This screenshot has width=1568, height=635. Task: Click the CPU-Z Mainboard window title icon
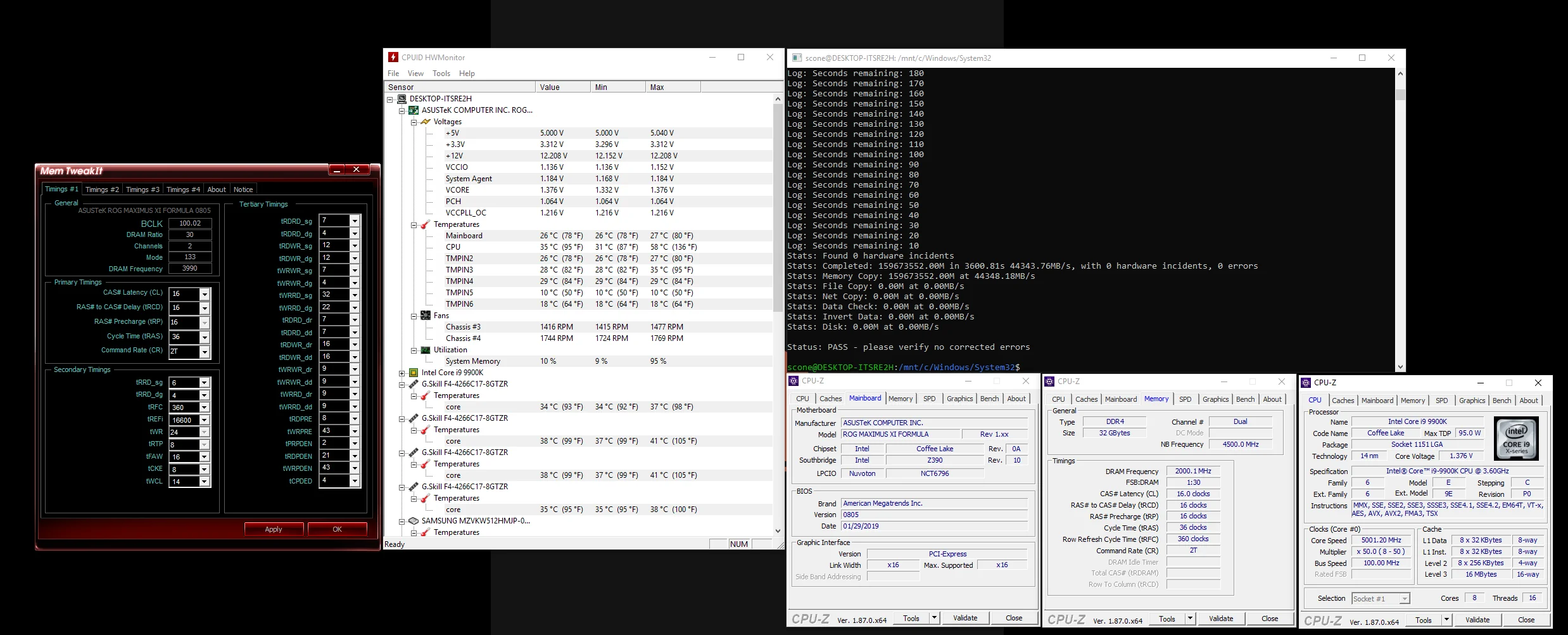pyautogui.click(x=793, y=381)
